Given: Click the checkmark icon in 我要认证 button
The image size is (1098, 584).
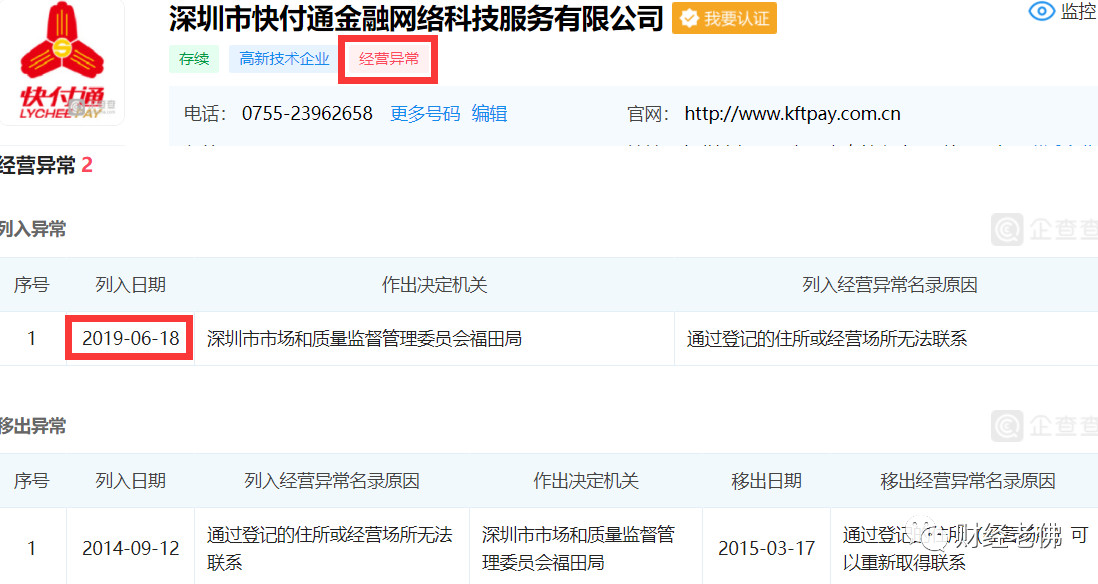Looking at the screenshot, I should pos(689,18).
